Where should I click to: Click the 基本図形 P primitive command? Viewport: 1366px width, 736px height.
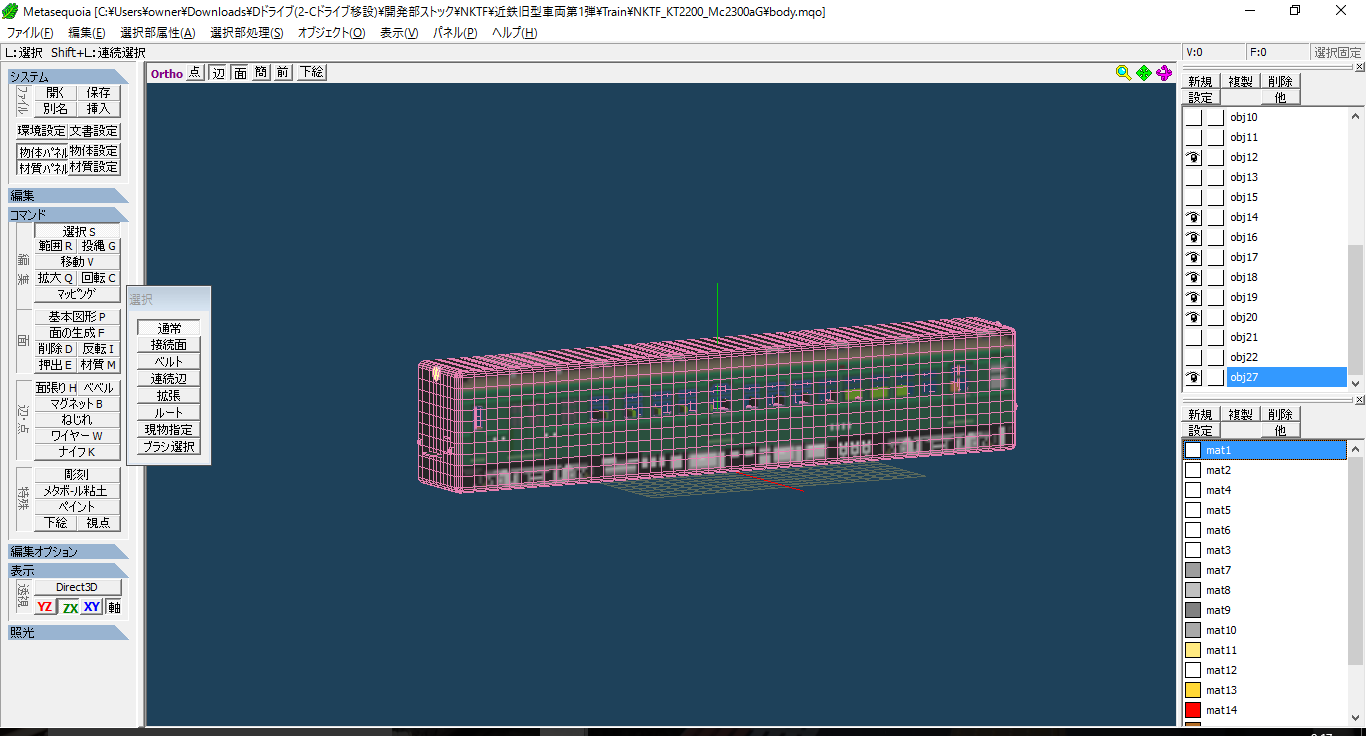click(77, 316)
